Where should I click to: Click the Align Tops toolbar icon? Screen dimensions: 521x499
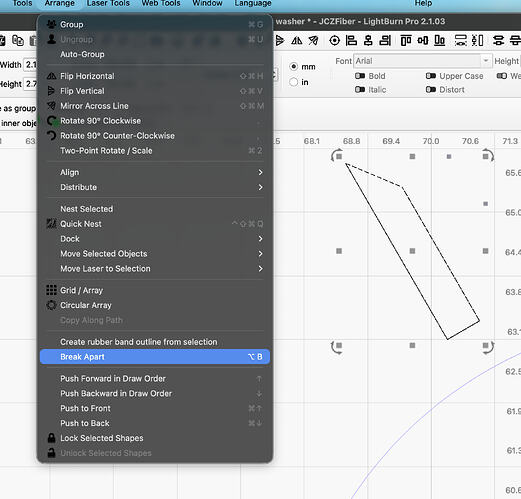[406, 41]
